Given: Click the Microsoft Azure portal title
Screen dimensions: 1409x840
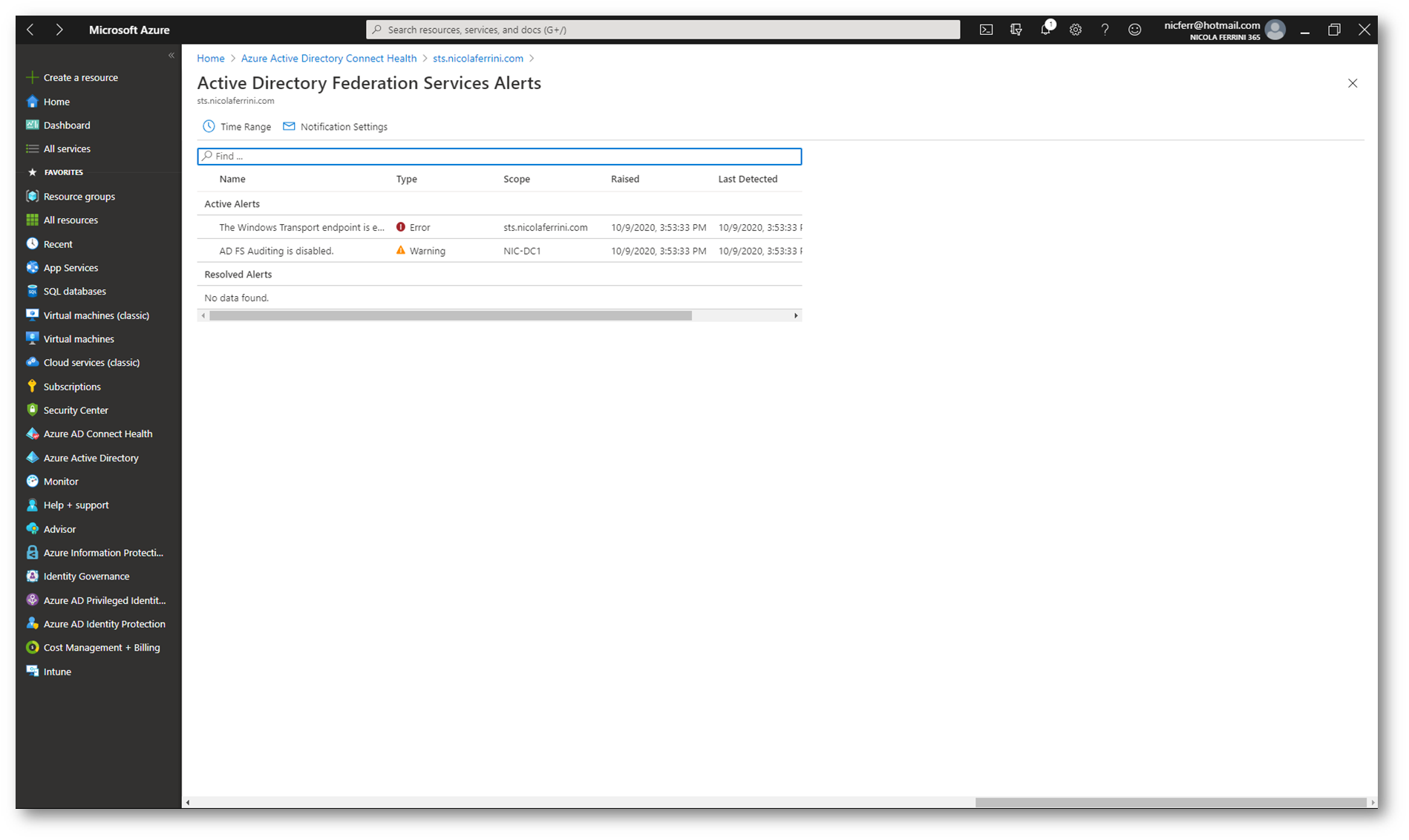Looking at the screenshot, I should coord(129,30).
